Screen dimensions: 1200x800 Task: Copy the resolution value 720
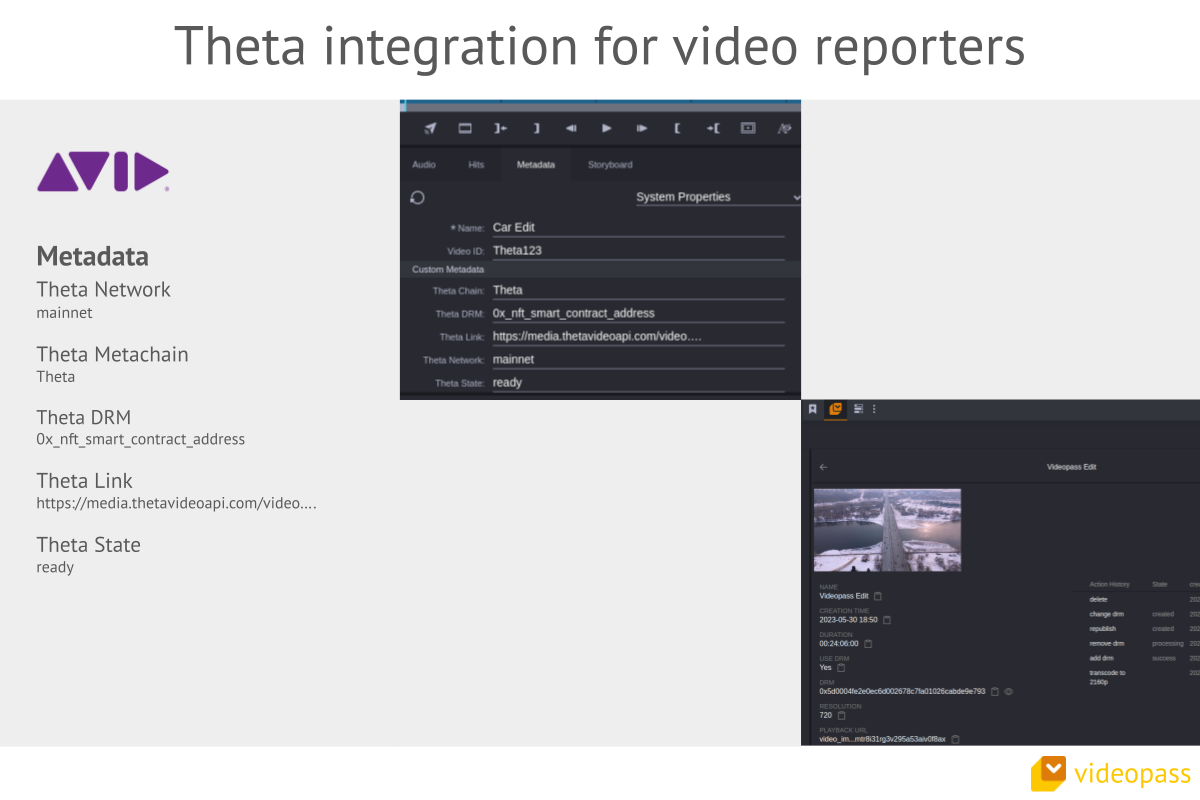click(841, 715)
